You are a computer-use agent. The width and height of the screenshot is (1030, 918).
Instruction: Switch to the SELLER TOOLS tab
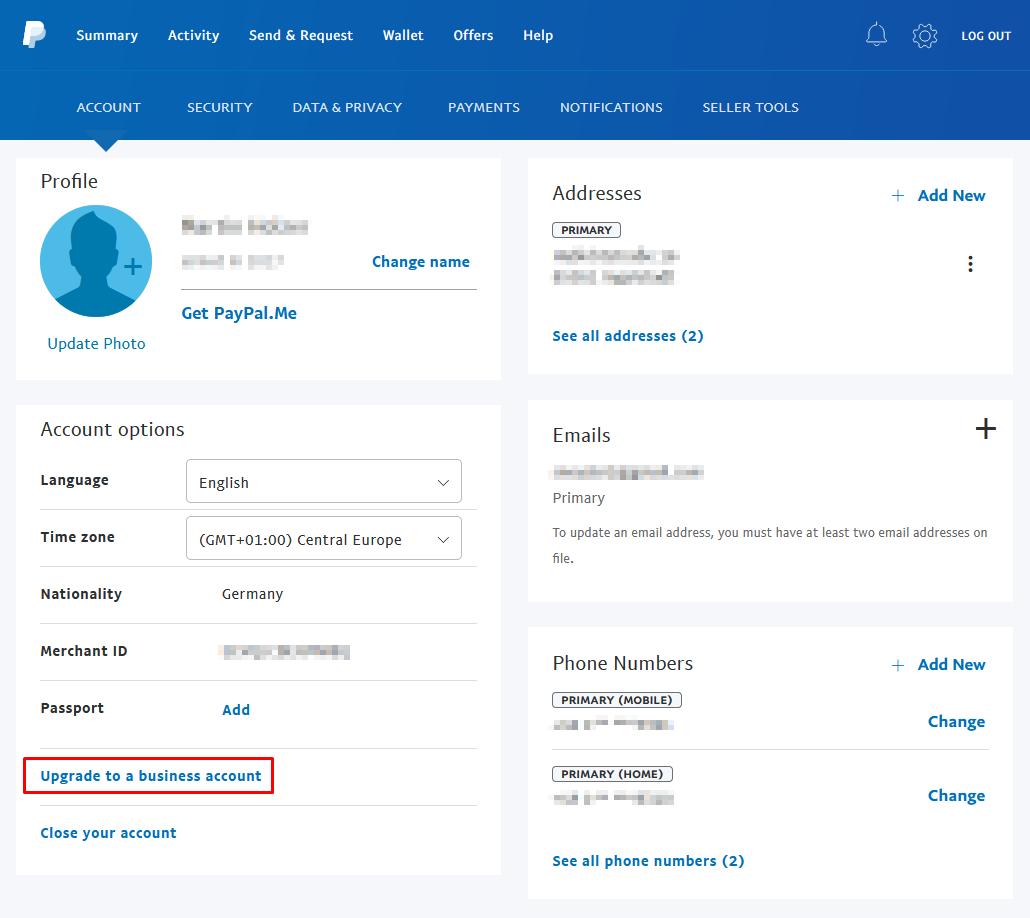750,107
